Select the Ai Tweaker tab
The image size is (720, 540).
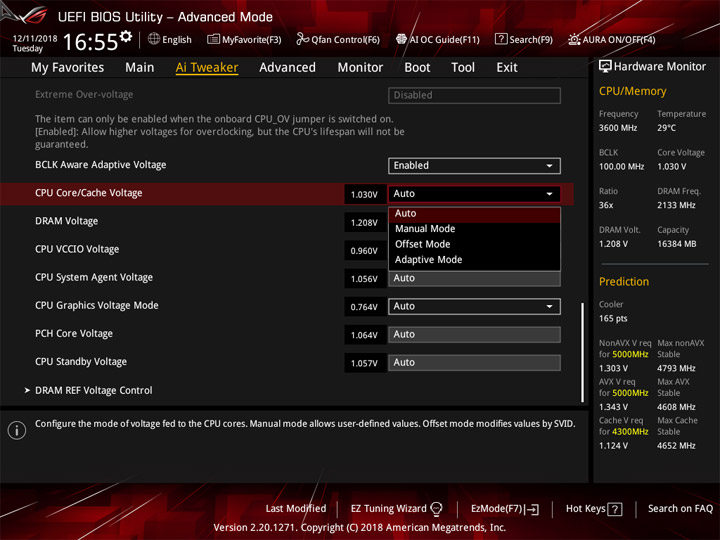coord(207,68)
